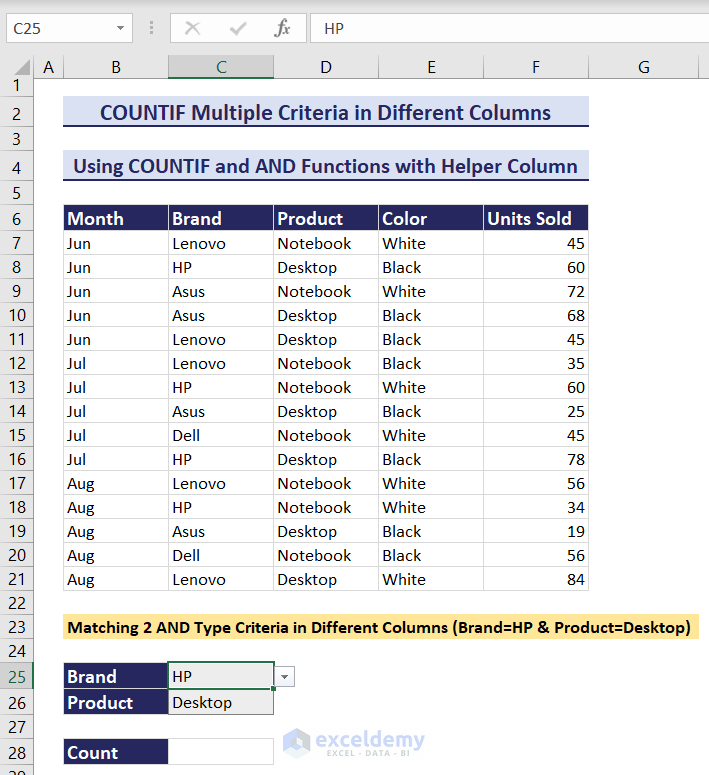Viewport: 709px width, 775px height.
Task: Select the empty Count result cell C28
Action: (x=221, y=752)
